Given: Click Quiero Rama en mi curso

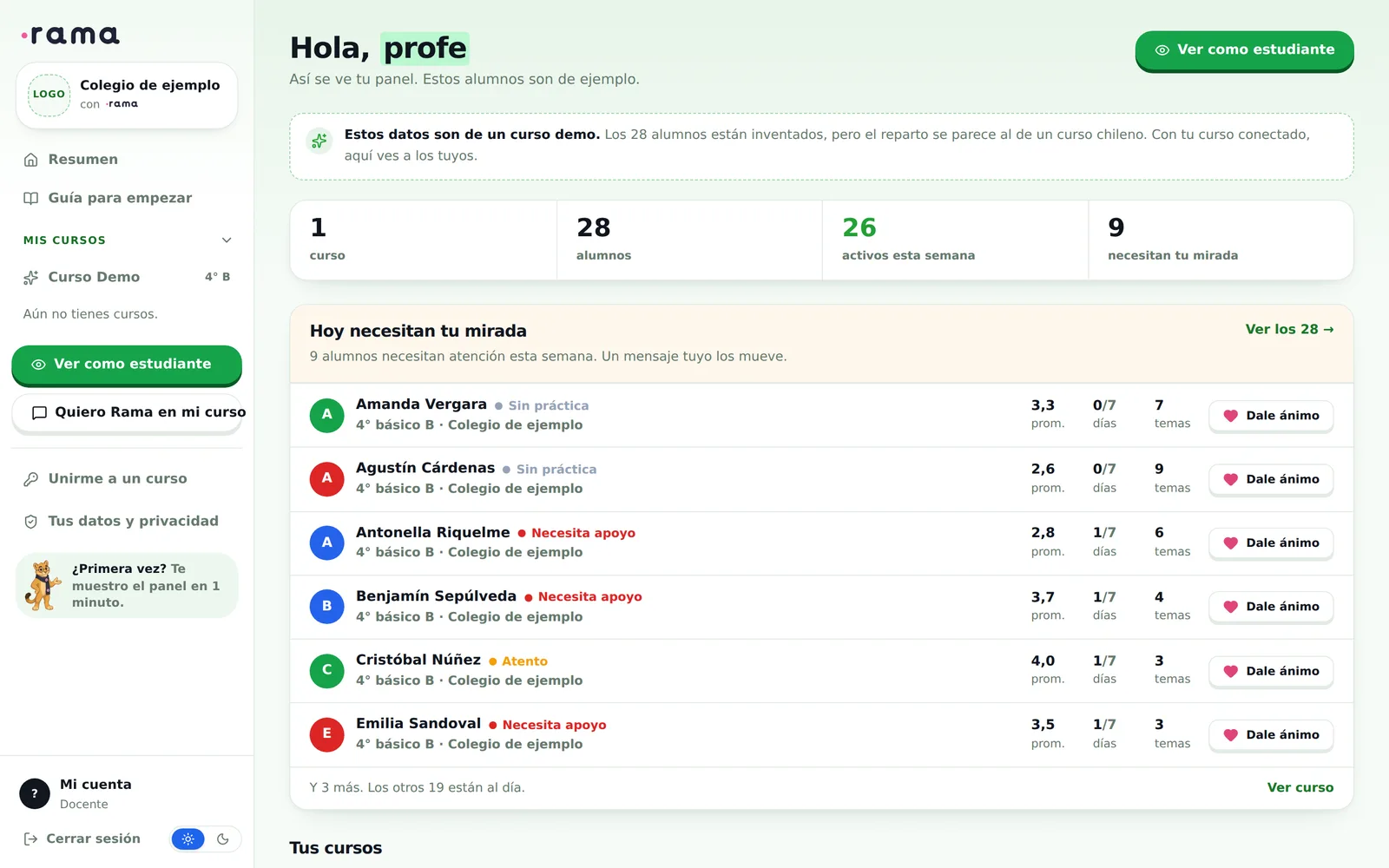Looking at the screenshot, I should 127,413.
